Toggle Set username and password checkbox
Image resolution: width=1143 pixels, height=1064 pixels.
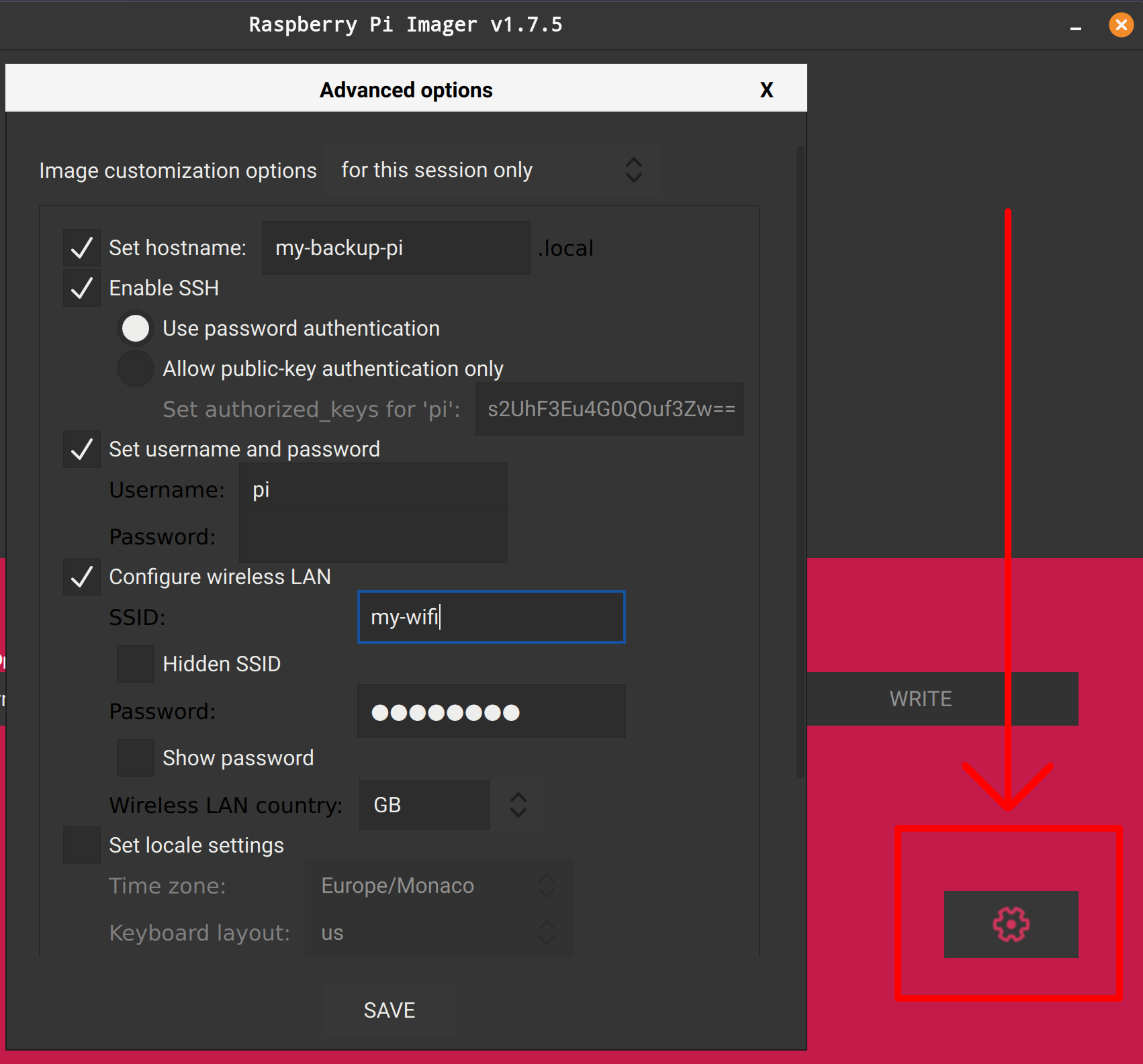[x=82, y=450]
